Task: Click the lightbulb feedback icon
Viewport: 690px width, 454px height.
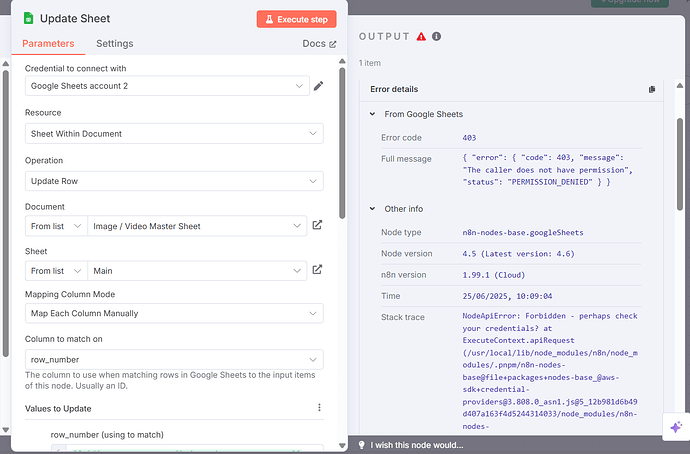Action: pyautogui.click(x=362, y=445)
